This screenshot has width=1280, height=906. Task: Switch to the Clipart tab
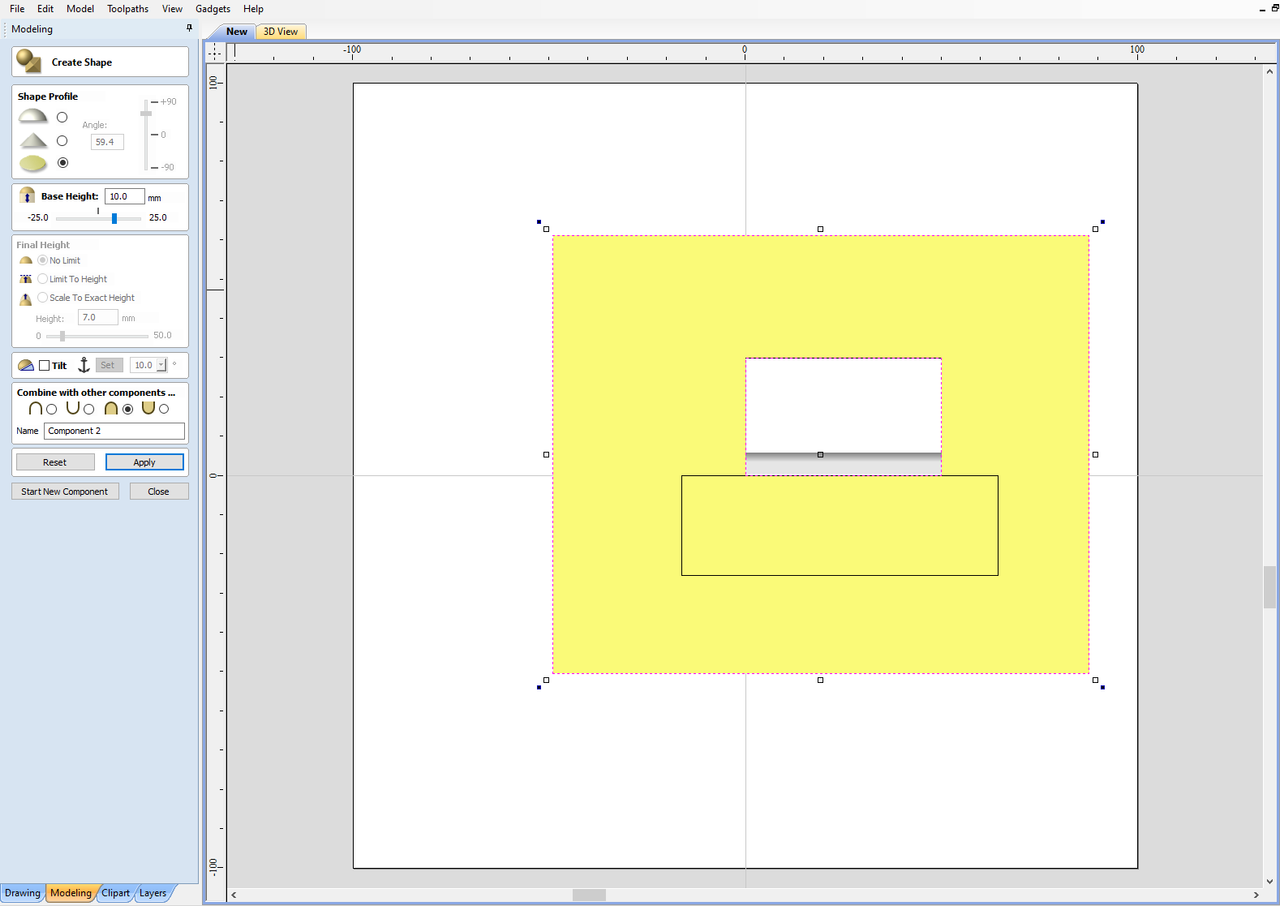(x=116, y=893)
